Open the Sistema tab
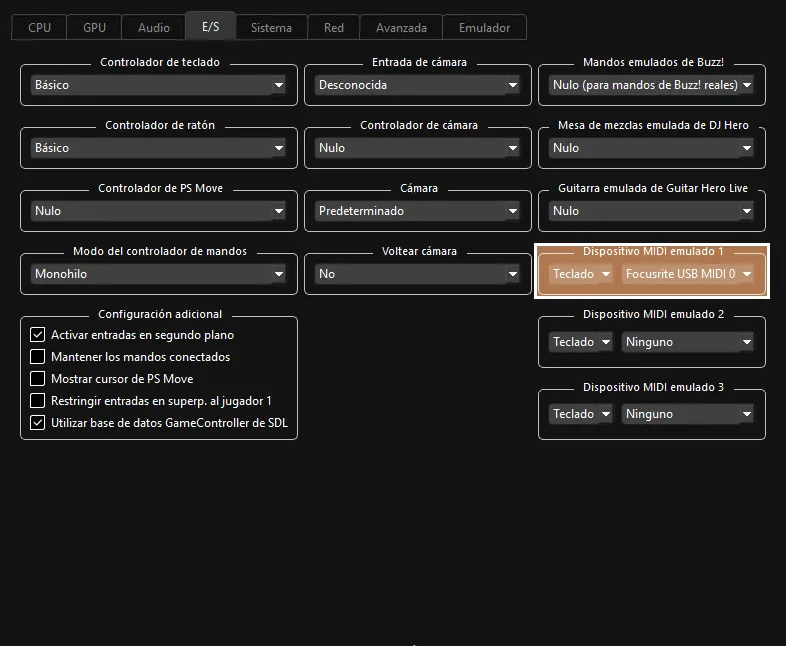The height and width of the screenshot is (646, 786). point(271,28)
